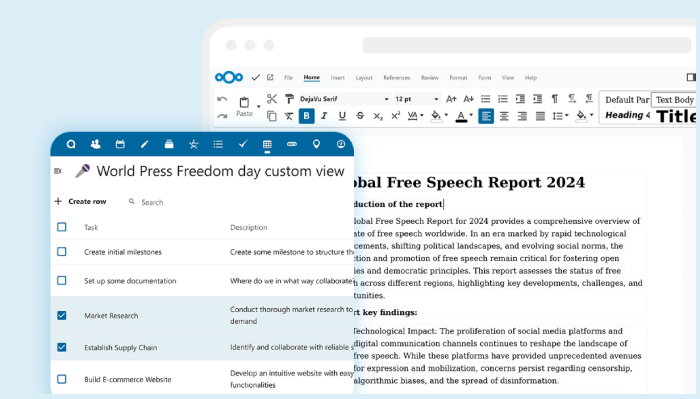Toggle formatting marks pilcrow icon
The width and height of the screenshot is (700, 399).
554,99
